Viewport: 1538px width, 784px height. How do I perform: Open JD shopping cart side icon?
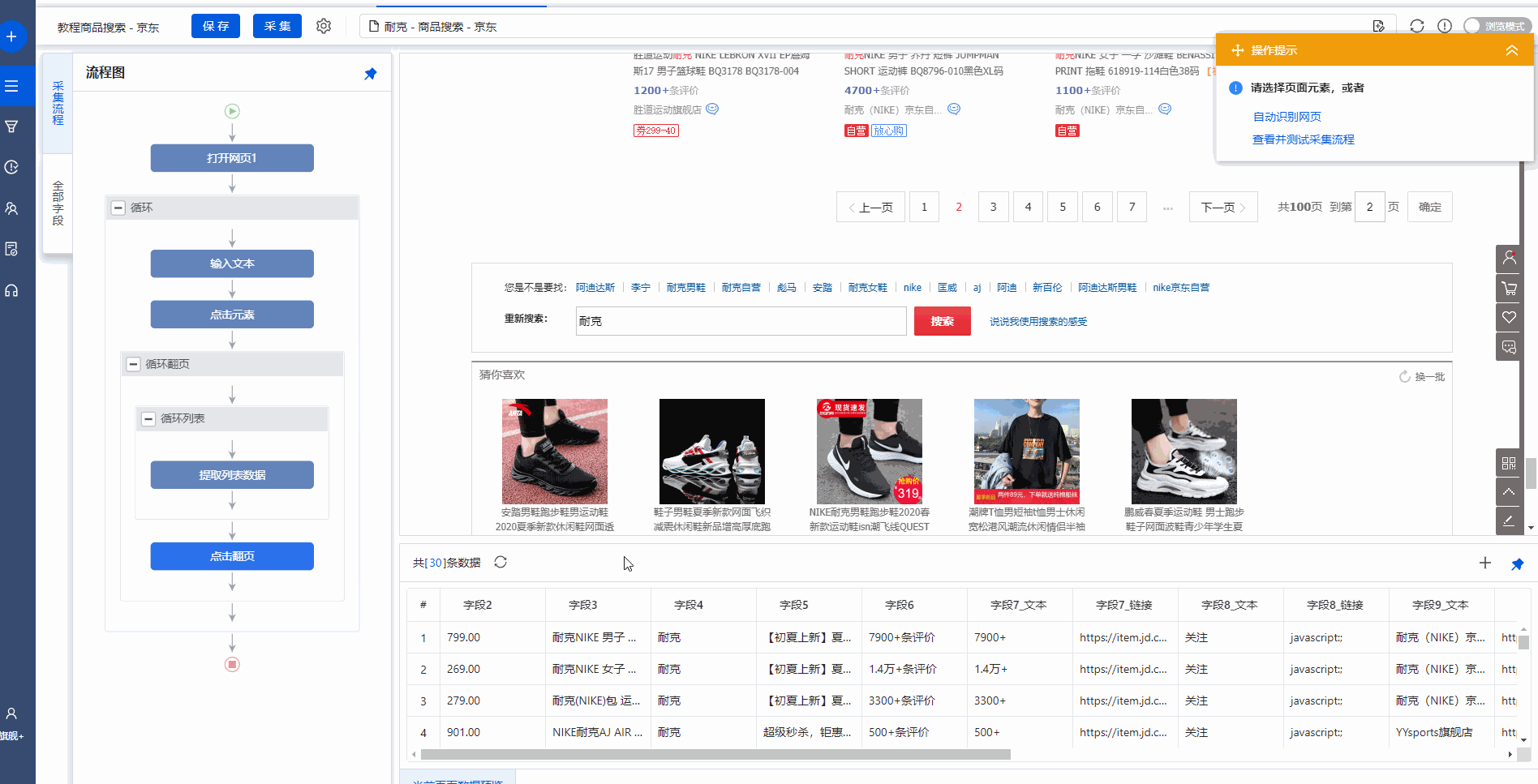pos(1509,288)
